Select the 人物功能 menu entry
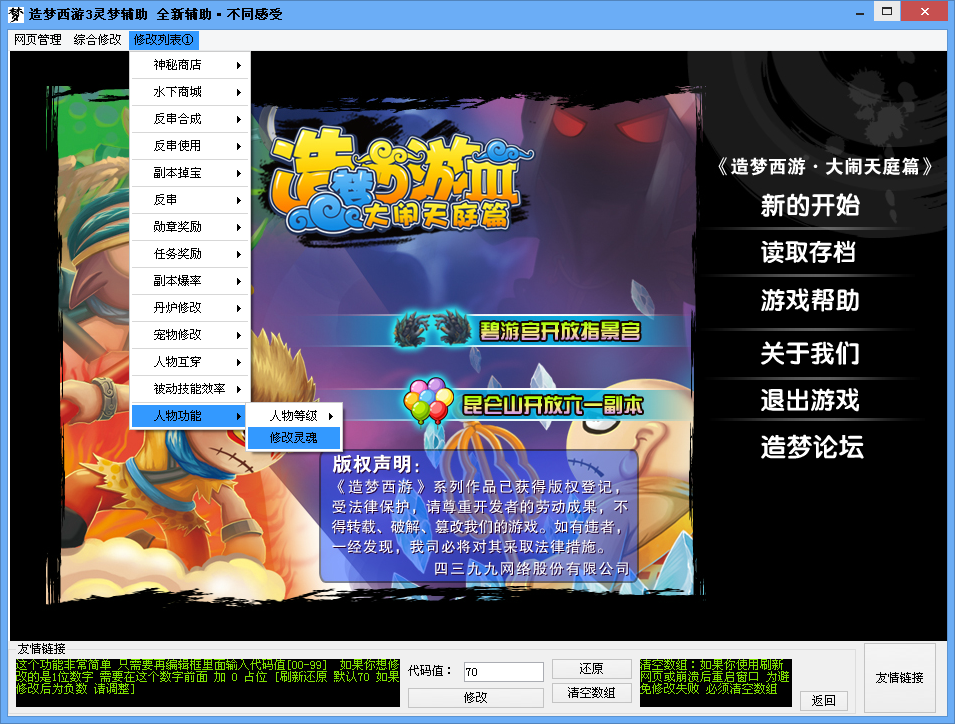955x724 pixels. coord(190,416)
